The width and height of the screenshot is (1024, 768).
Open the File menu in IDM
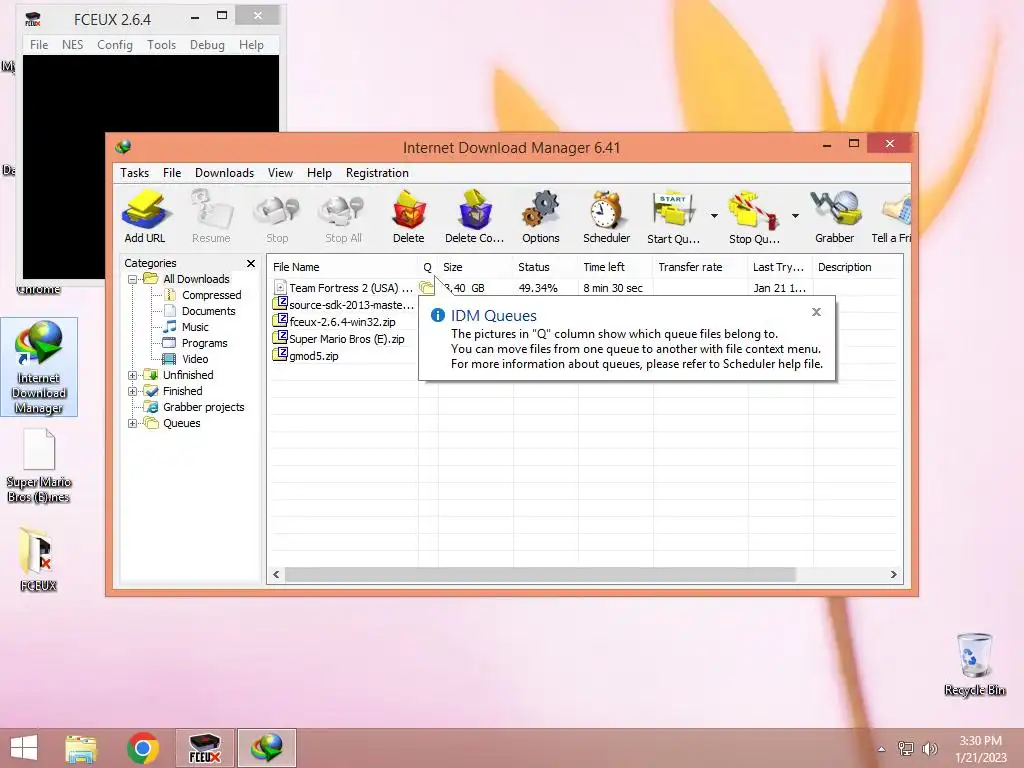pos(172,173)
